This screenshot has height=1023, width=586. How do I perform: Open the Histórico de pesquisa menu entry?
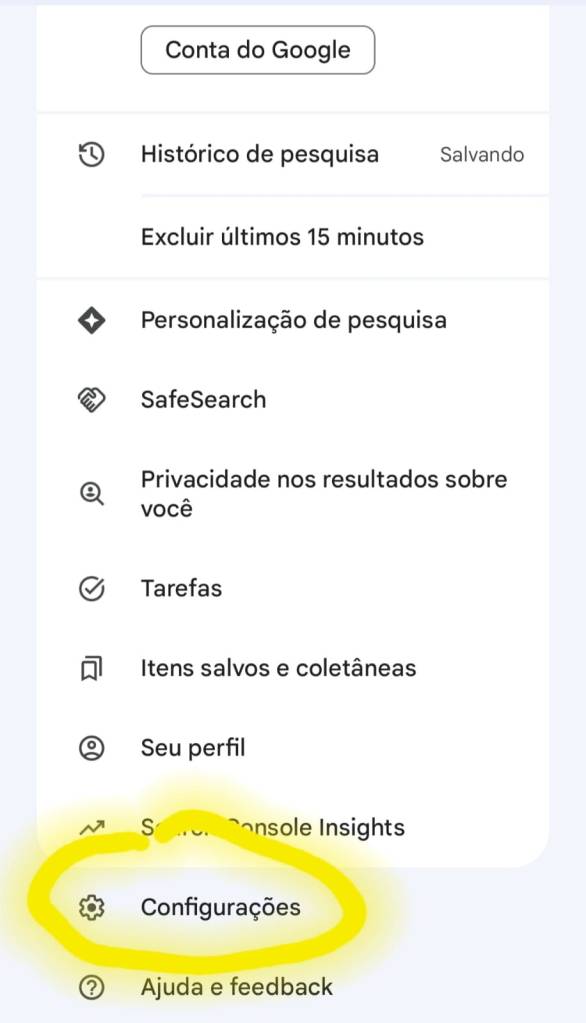tap(260, 154)
